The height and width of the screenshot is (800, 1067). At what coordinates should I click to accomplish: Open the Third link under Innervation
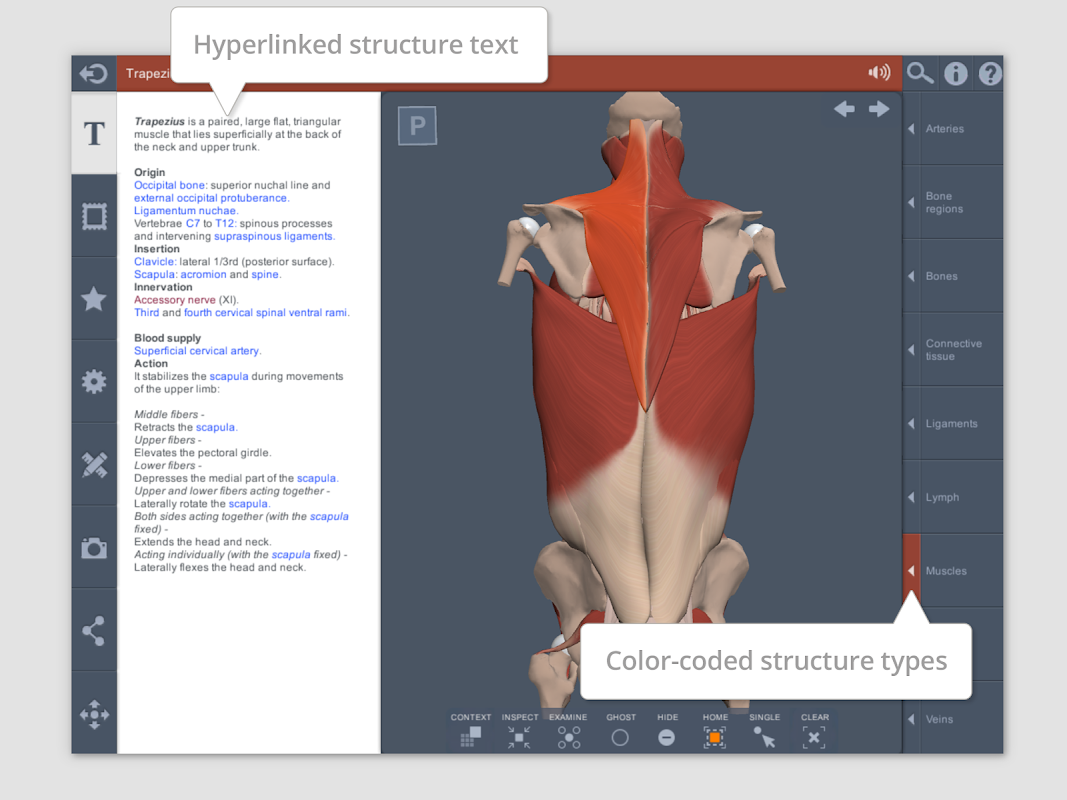pyautogui.click(x=146, y=313)
